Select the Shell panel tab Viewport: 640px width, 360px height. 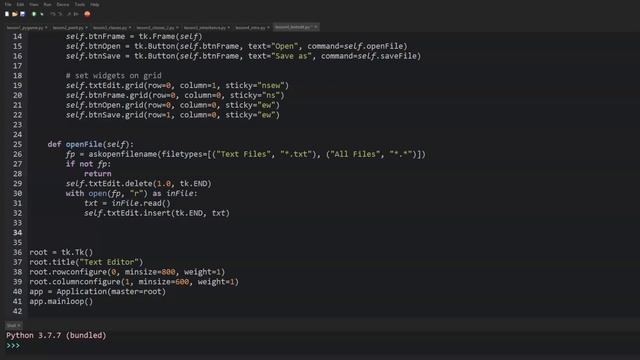pos(13,326)
